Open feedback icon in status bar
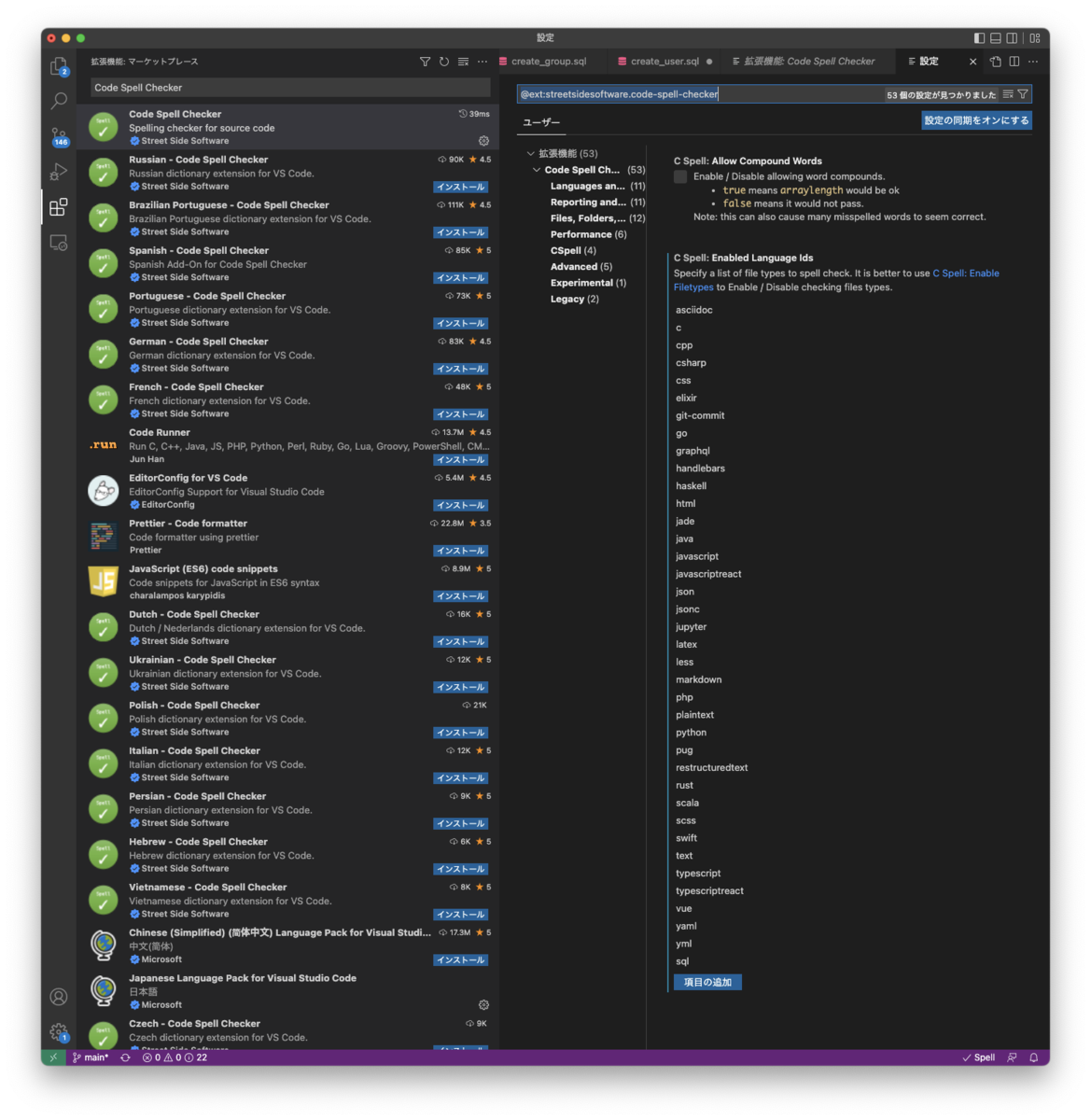The width and height of the screenshot is (1091, 1120). (1012, 1057)
